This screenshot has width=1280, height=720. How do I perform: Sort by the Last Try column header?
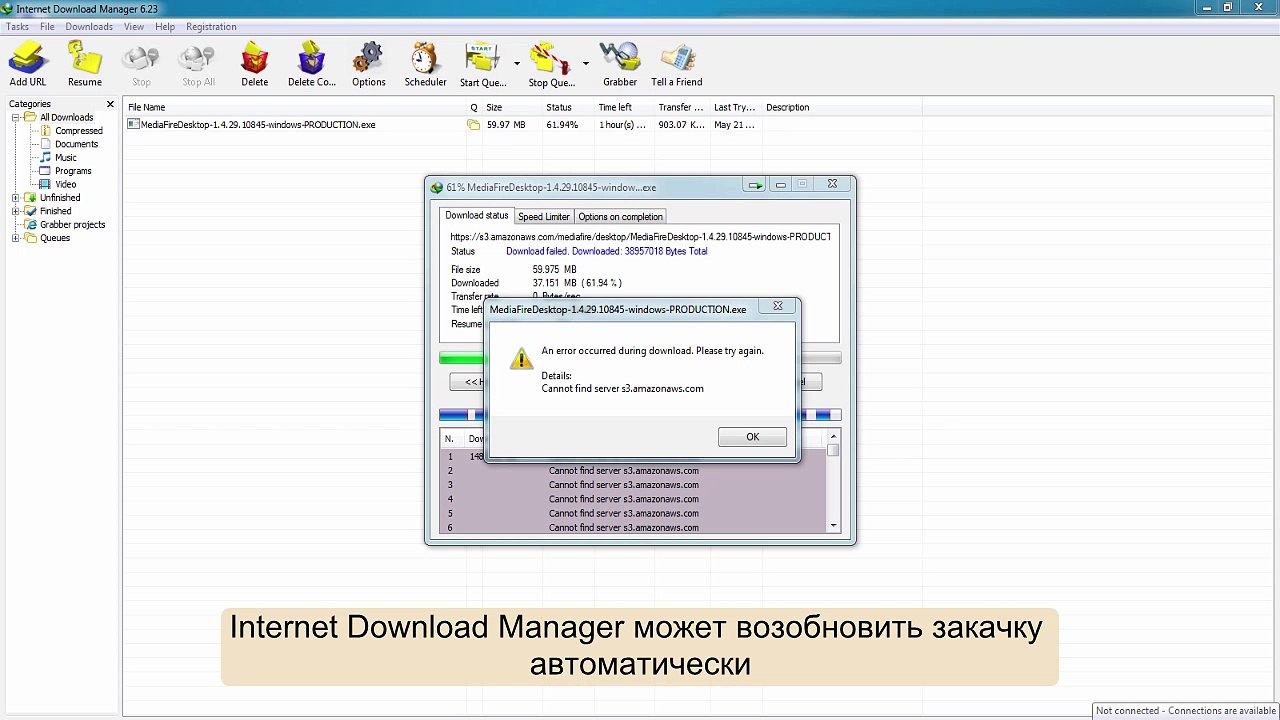tap(735, 107)
